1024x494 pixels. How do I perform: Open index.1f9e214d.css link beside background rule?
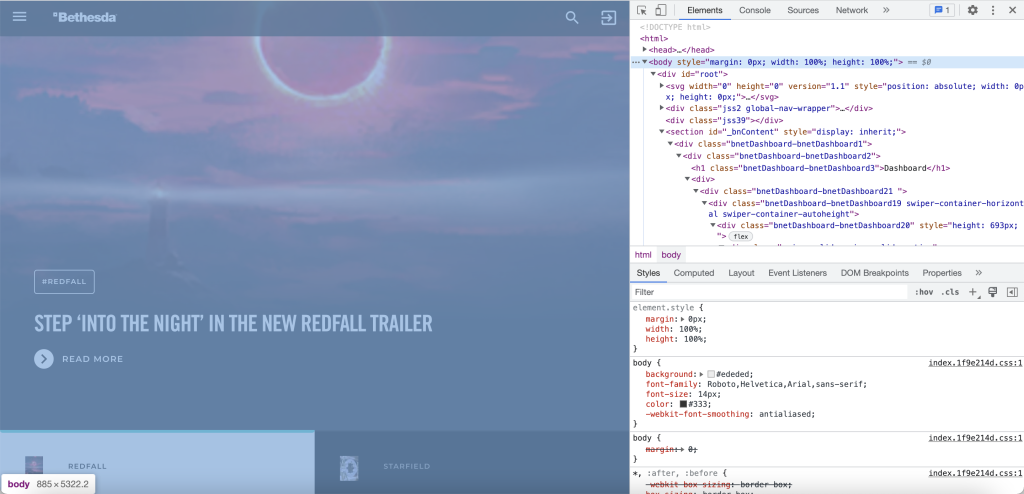pos(975,363)
